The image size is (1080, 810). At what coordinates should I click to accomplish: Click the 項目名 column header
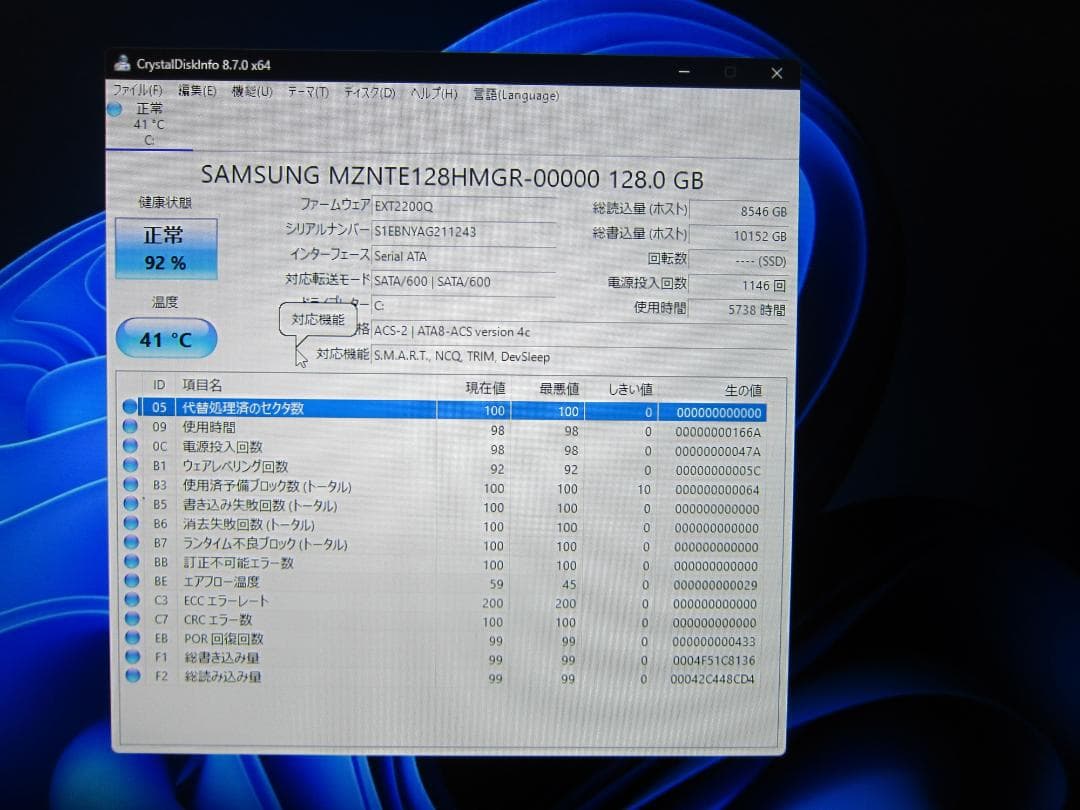pyautogui.click(x=202, y=385)
